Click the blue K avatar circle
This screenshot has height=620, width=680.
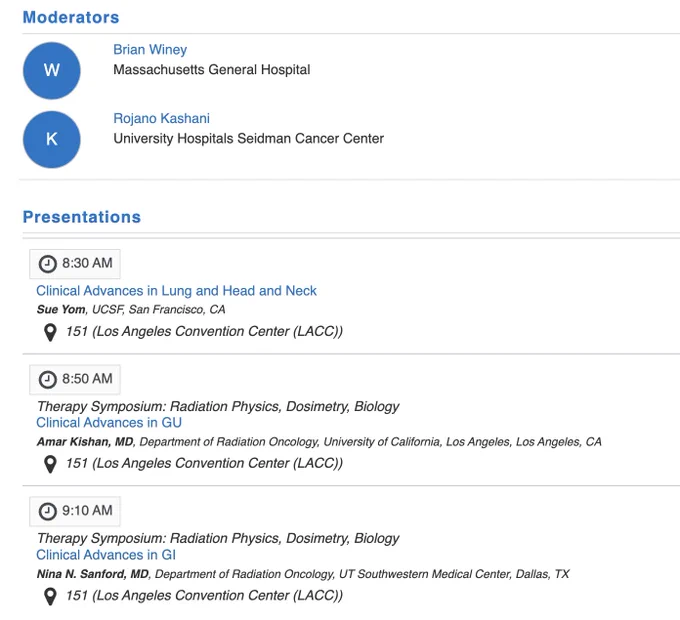[x=52, y=140]
